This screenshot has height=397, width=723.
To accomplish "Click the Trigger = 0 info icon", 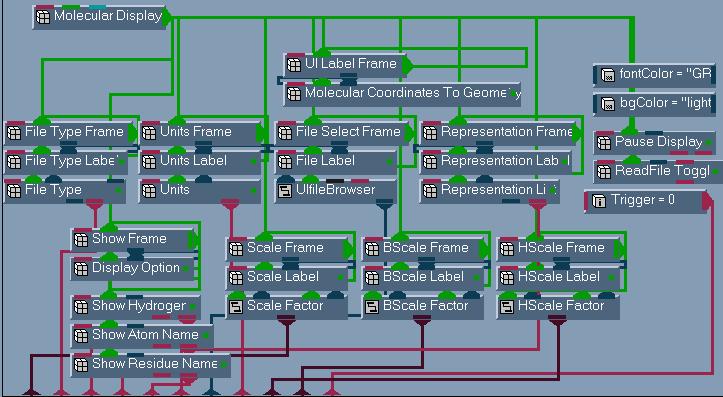I will pos(599,201).
